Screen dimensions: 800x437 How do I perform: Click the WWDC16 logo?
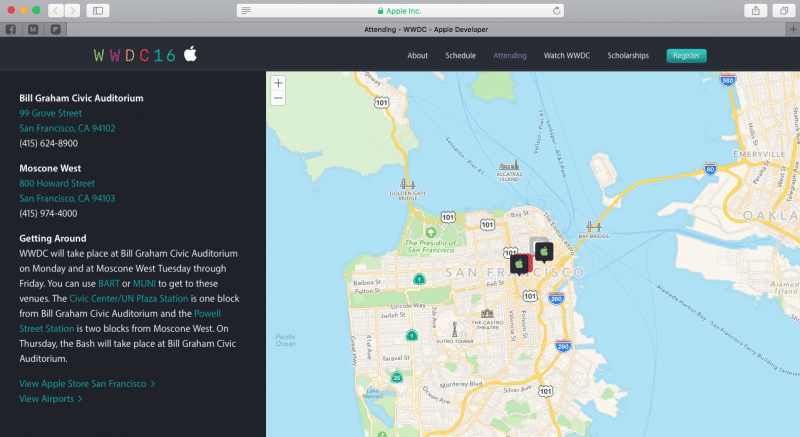[x=135, y=55]
